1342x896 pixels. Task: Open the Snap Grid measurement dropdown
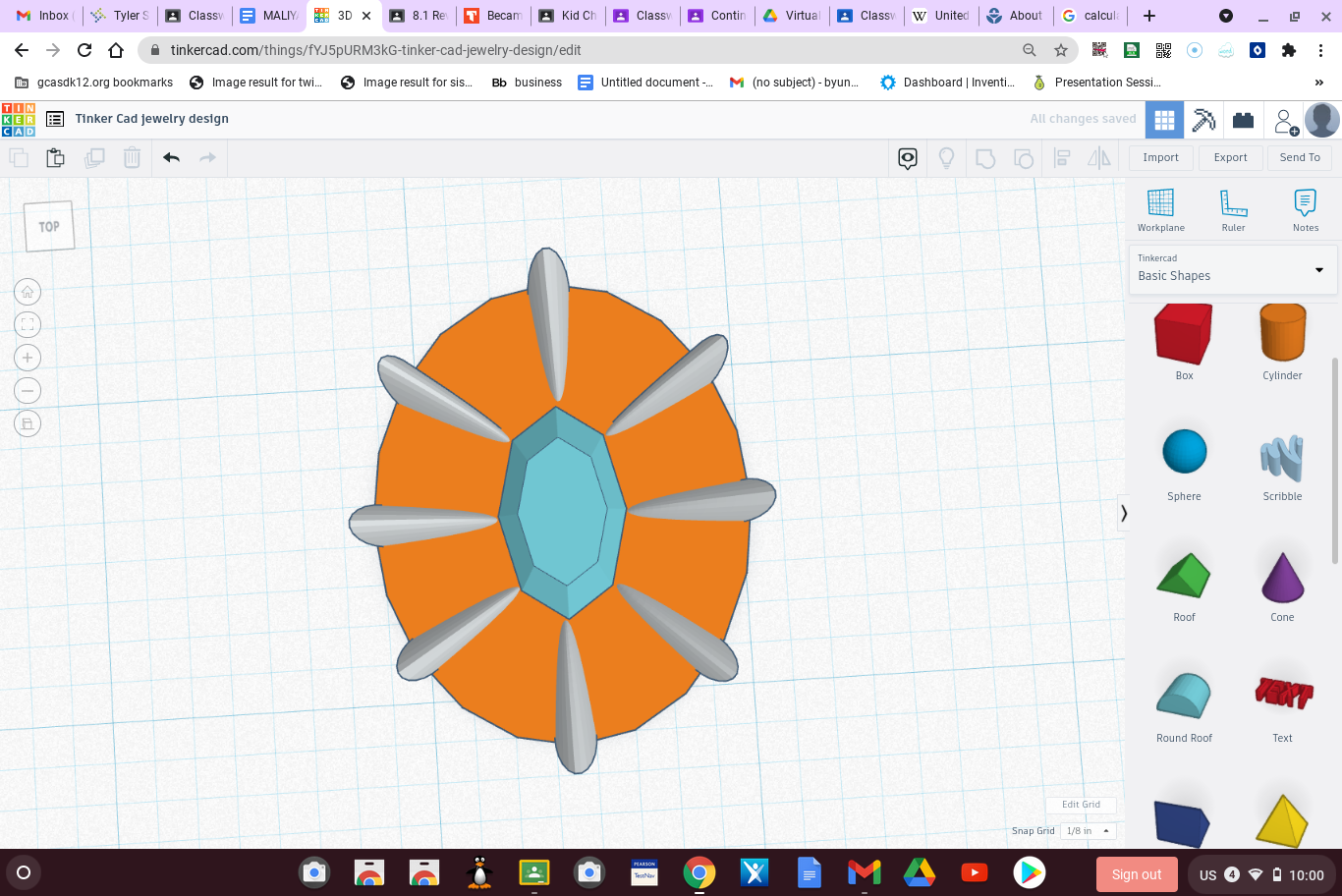click(1087, 830)
